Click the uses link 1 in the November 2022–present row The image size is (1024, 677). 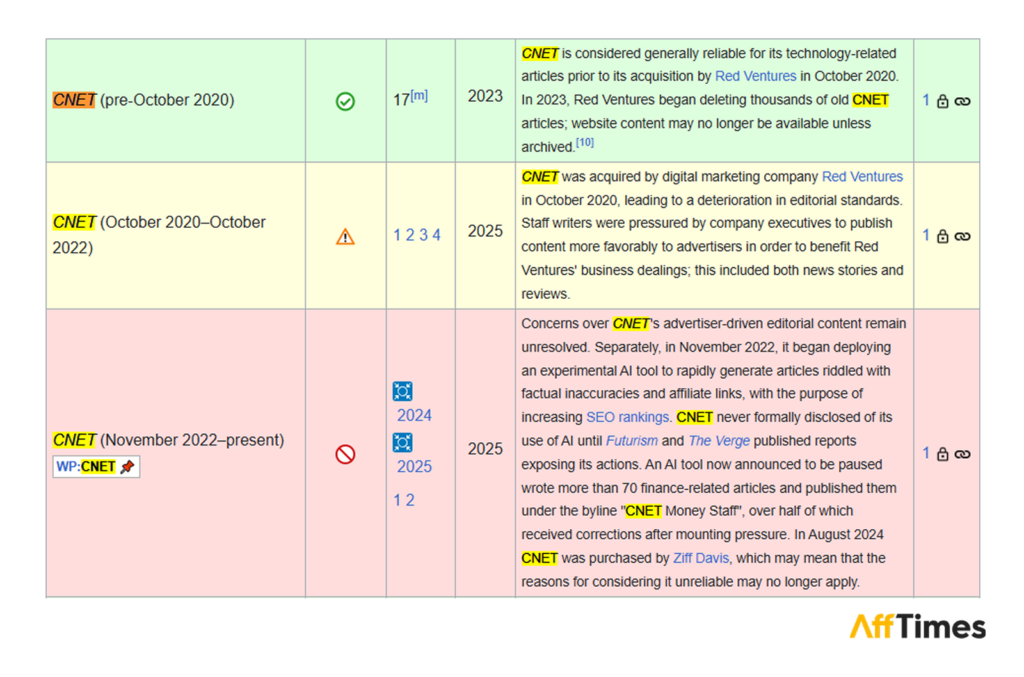tap(925, 453)
